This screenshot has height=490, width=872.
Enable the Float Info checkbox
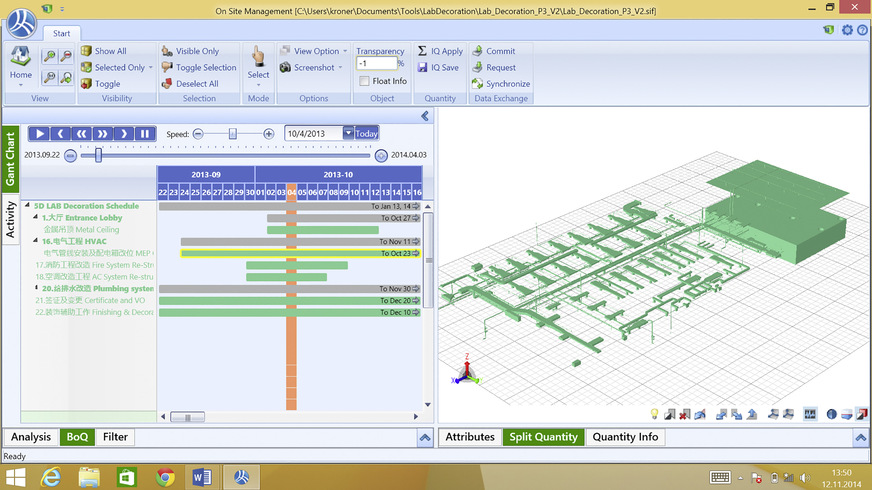(x=365, y=81)
